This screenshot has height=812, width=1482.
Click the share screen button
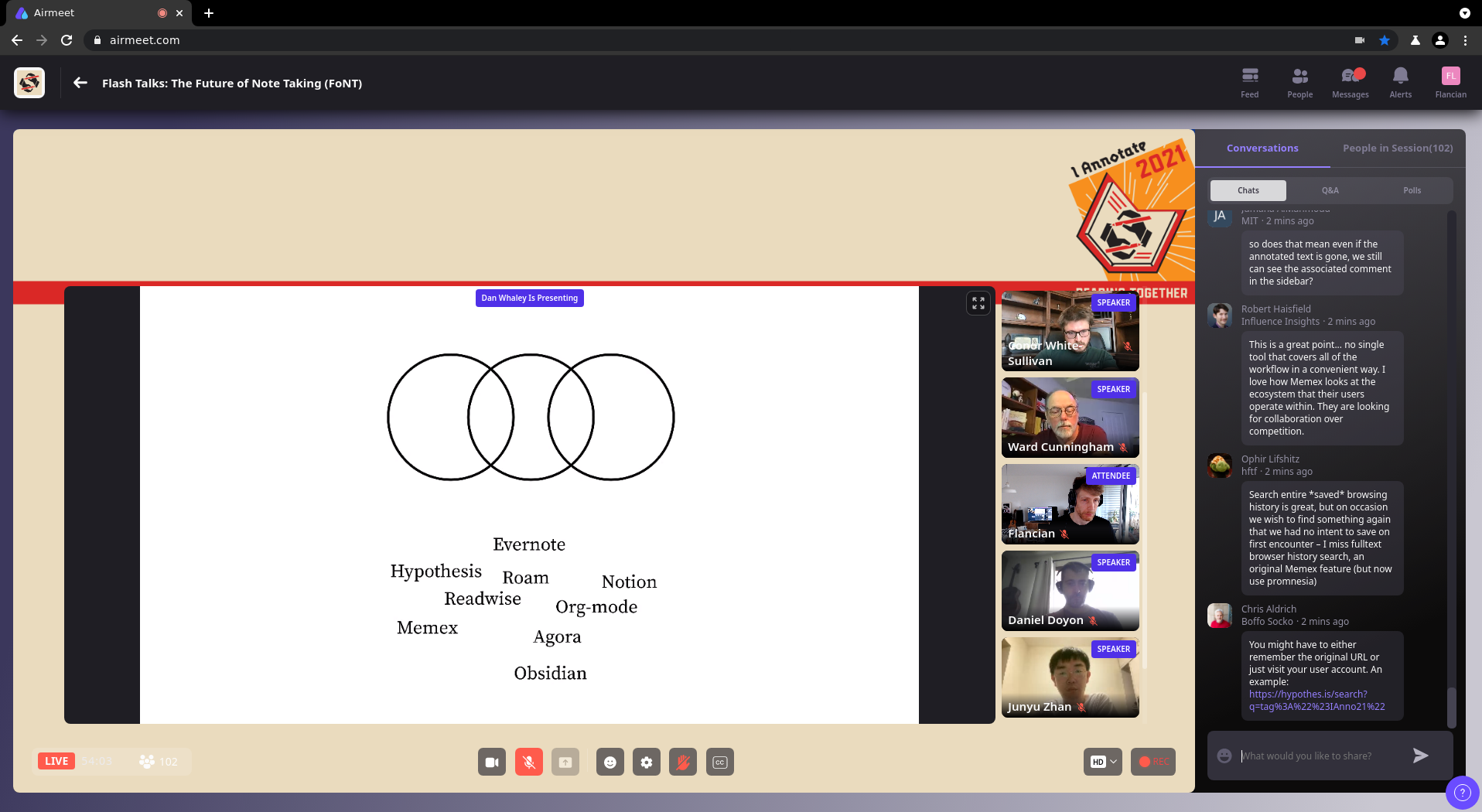tap(565, 763)
